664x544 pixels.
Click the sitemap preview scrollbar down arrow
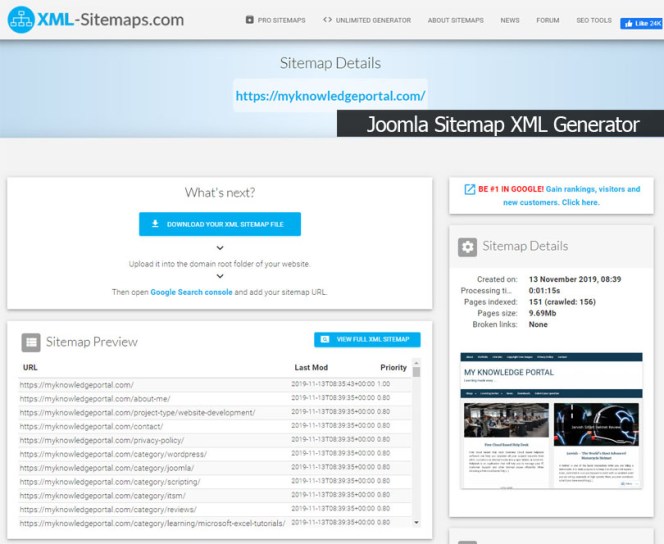tap(416, 522)
